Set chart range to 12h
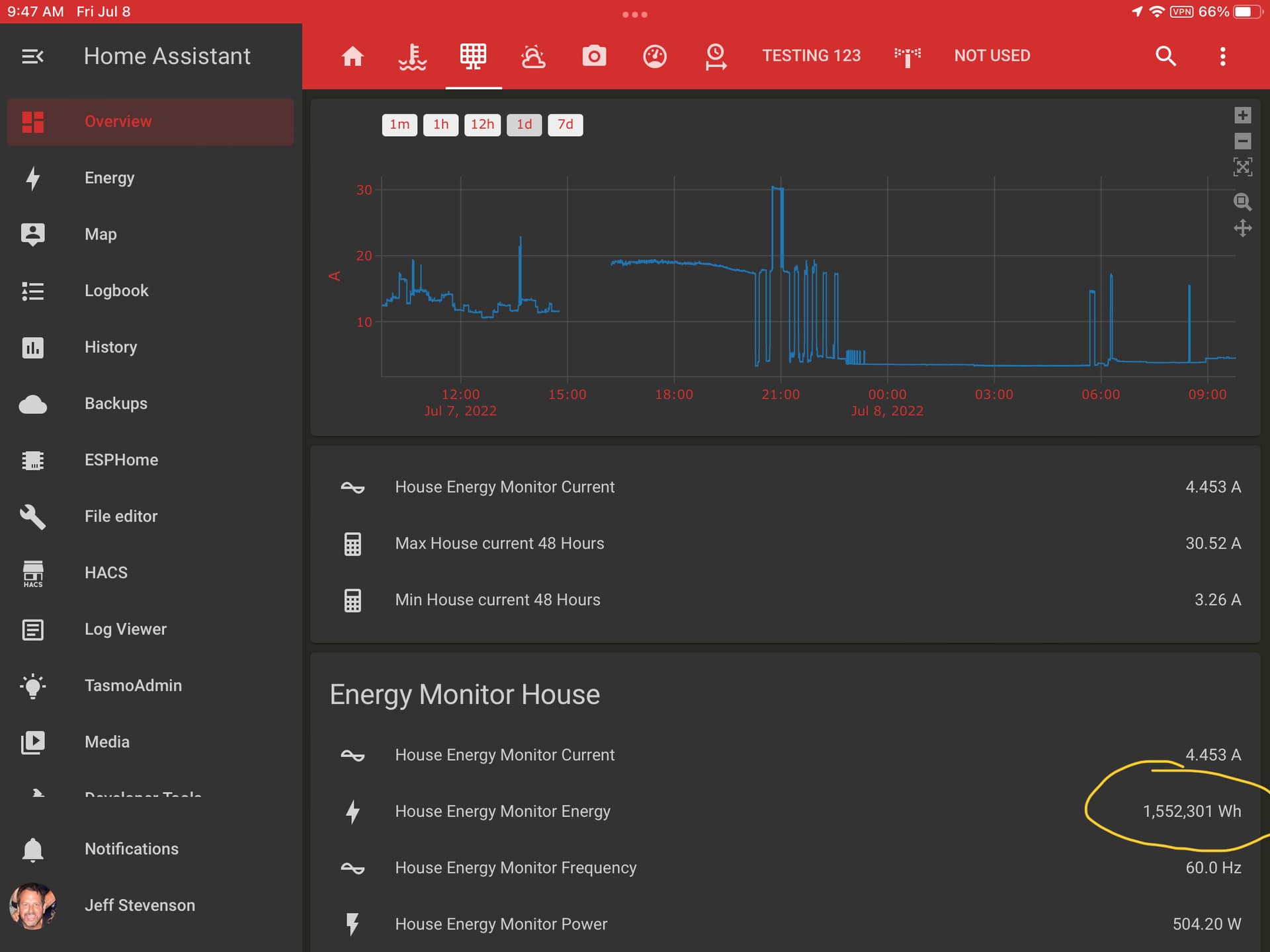1270x952 pixels. click(482, 124)
